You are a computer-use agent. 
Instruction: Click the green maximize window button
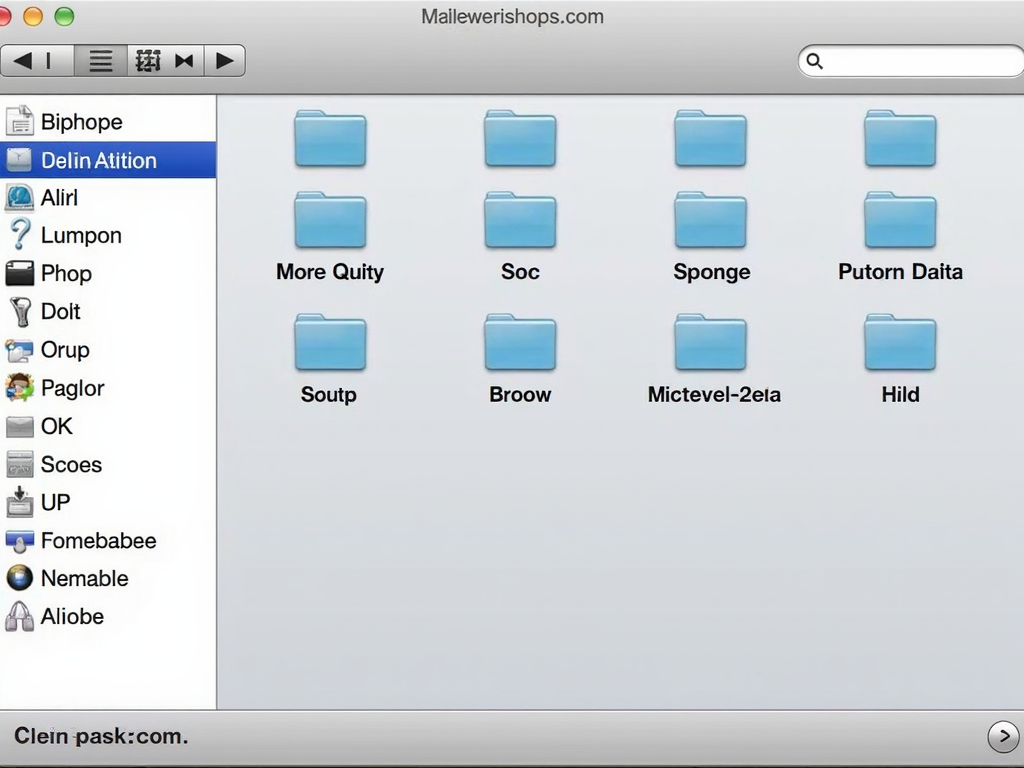tap(64, 16)
